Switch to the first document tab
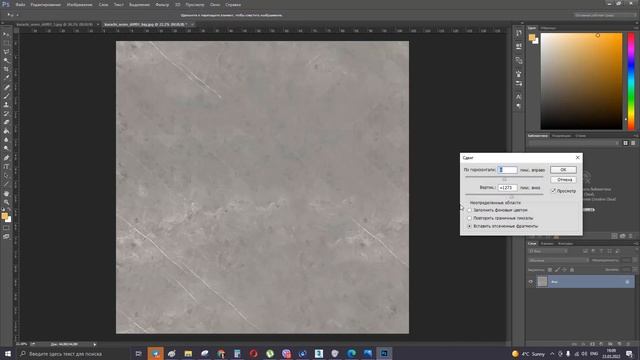Viewport: 640px width, 360px height. [x=54, y=24]
